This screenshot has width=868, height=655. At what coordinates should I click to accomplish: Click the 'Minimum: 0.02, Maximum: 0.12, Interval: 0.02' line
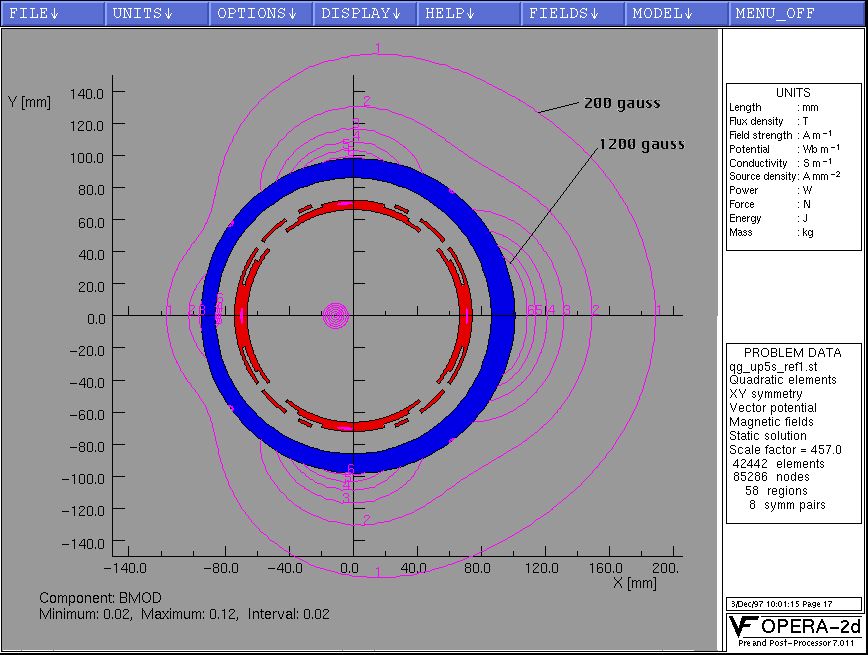[184, 614]
